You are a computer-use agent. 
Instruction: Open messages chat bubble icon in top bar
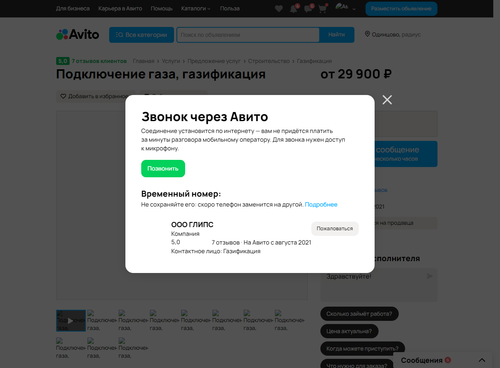coord(308,9)
